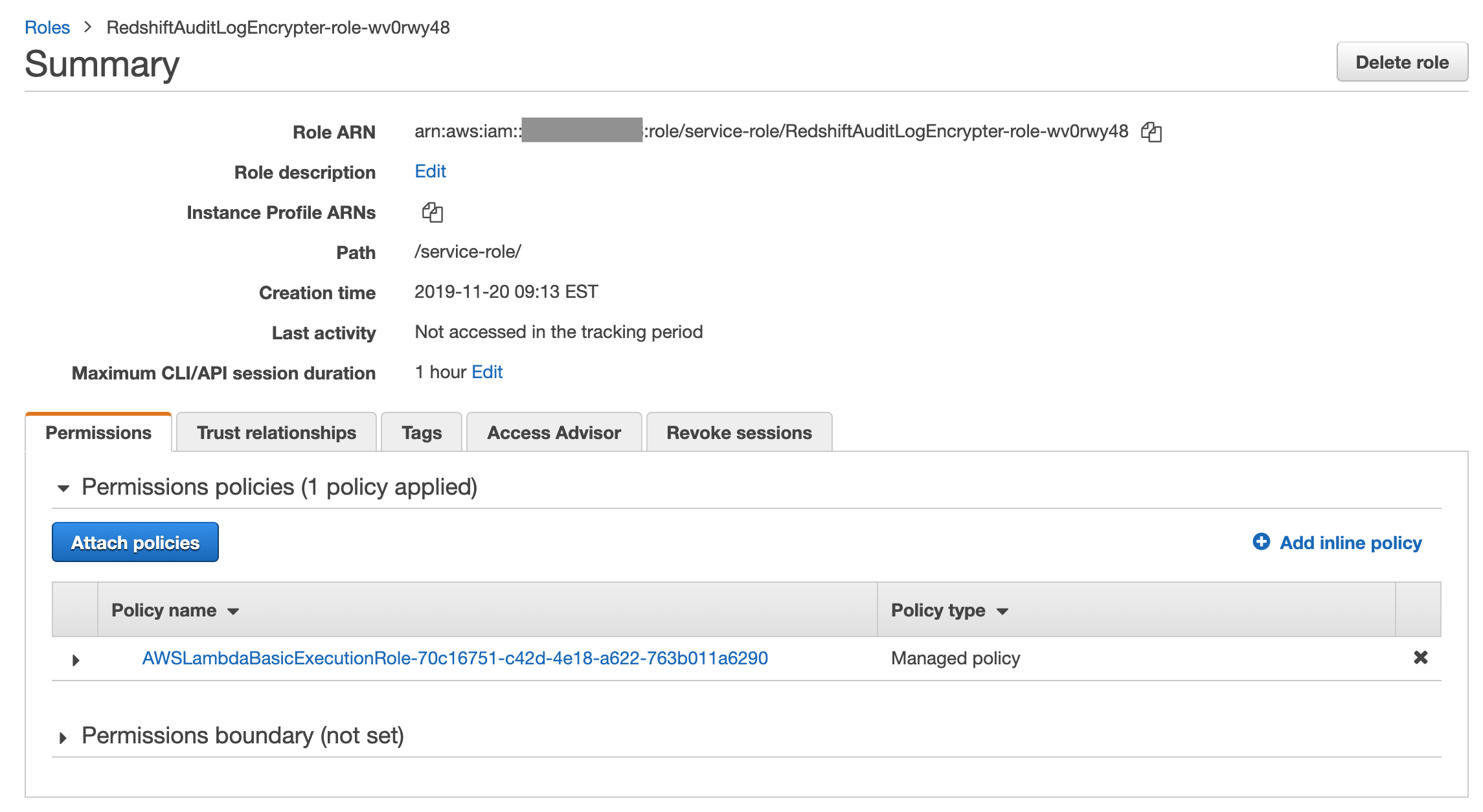This screenshot has width=1483, height=812.
Task: Switch to the Trust relationships tab
Action: coord(277,433)
